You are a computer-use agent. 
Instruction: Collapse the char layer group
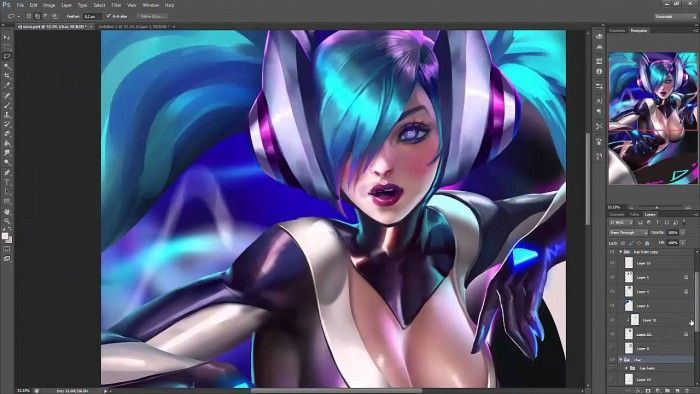pos(621,359)
